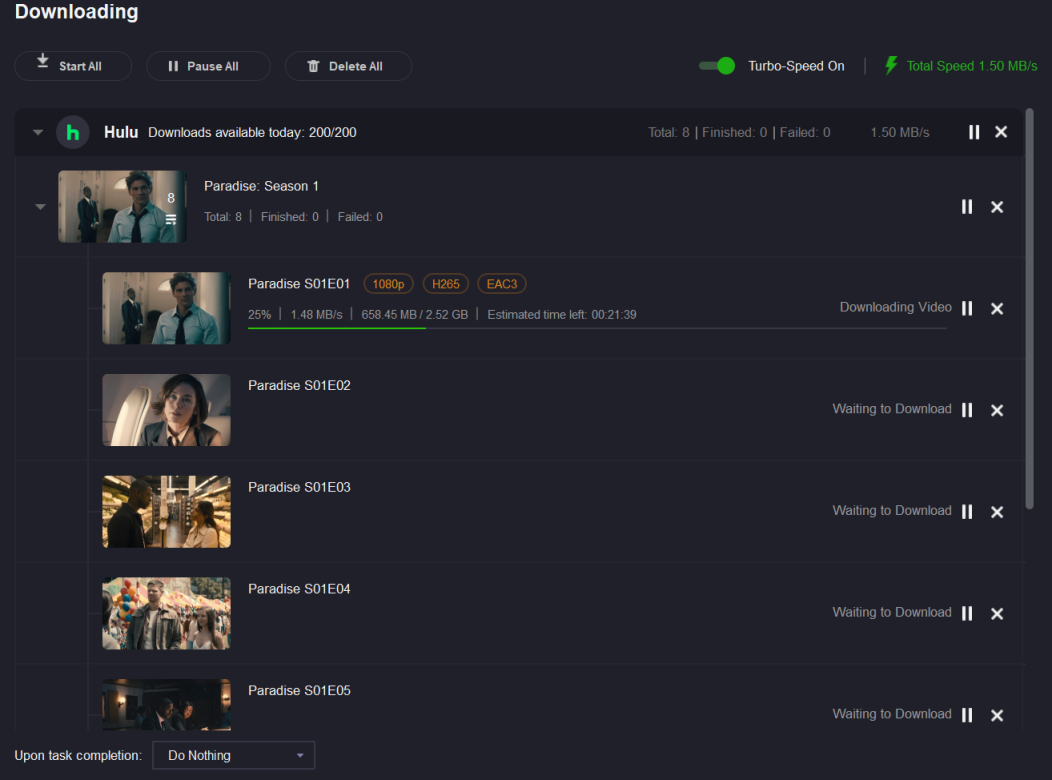The image size is (1052, 780).
Task: Cancel the Paradise S01E01 download
Action: (x=997, y=308)
